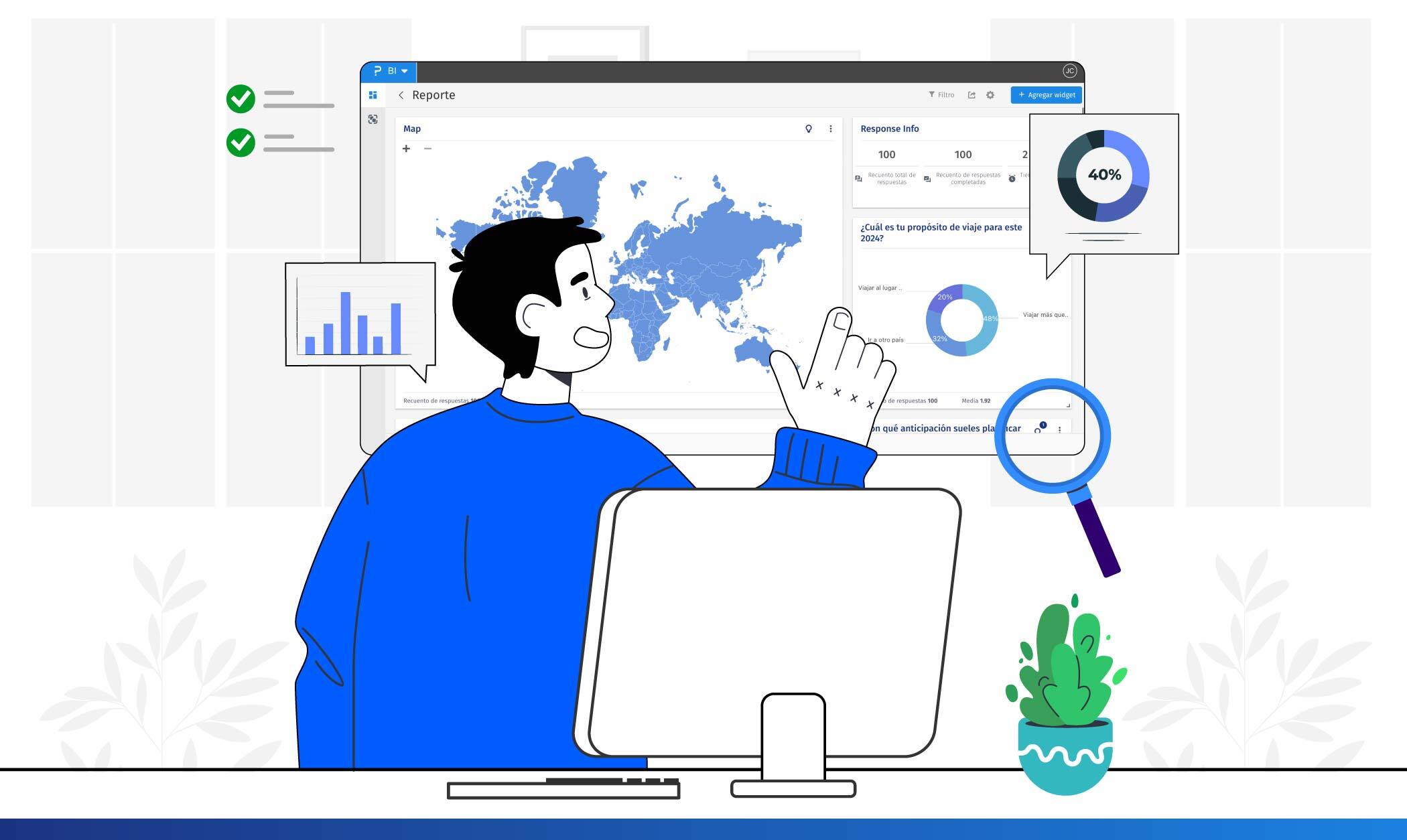Click the Agregar widget button

point(1044,95)
